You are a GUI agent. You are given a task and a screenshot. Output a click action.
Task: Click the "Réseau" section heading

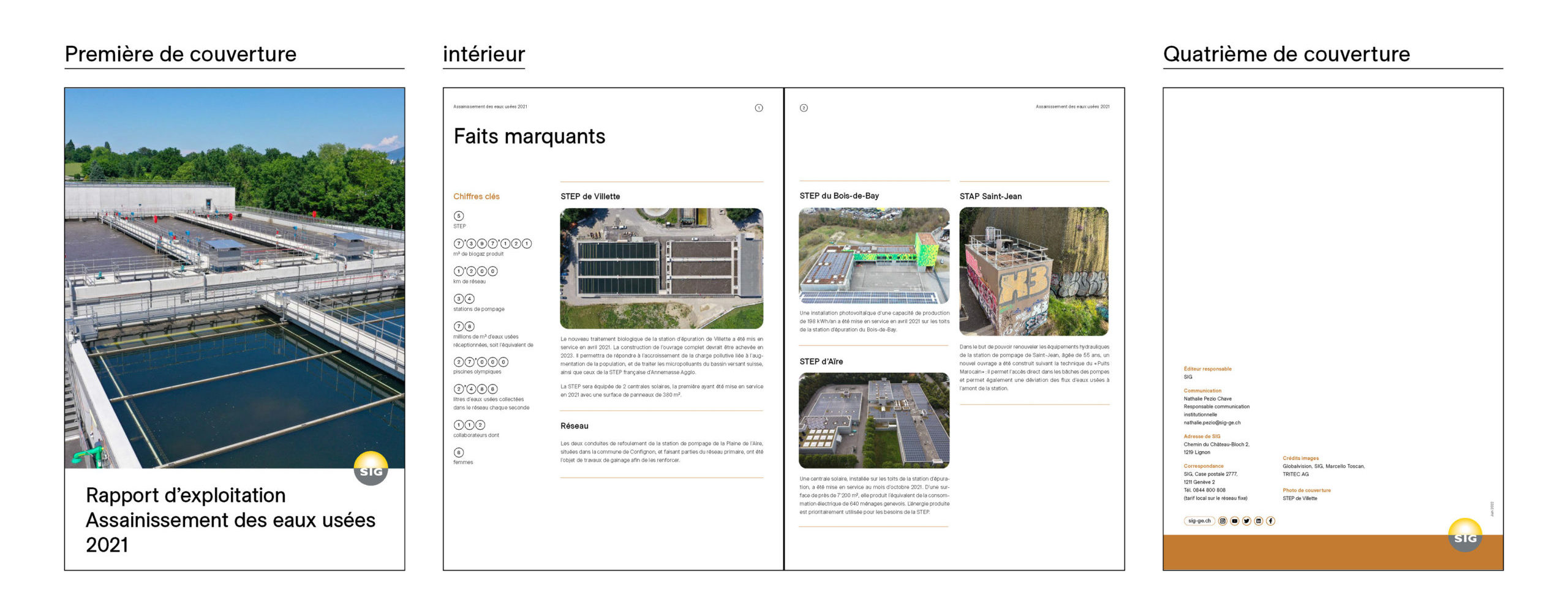(x=574, y=426)
